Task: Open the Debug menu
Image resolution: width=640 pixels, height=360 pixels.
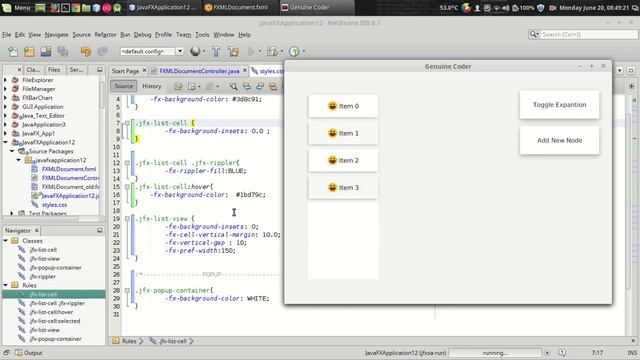Action: coord(142,35)
